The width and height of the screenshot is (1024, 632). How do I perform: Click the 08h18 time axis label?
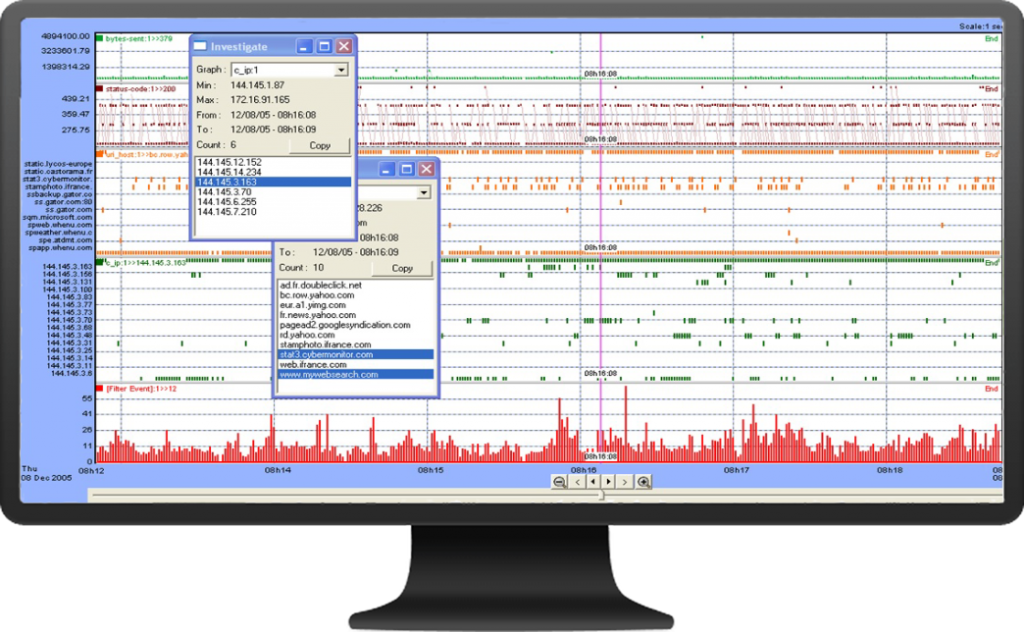(889, 470)
